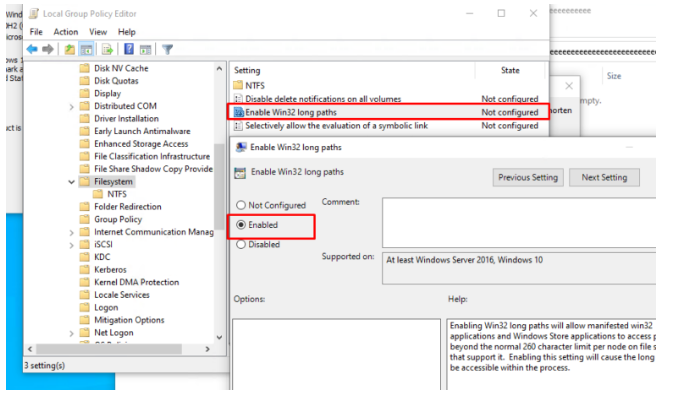This screenshot has height=402, width=694.
Task: Click the Selectively allow evaluation policy icon
Action: pos(238,126)
